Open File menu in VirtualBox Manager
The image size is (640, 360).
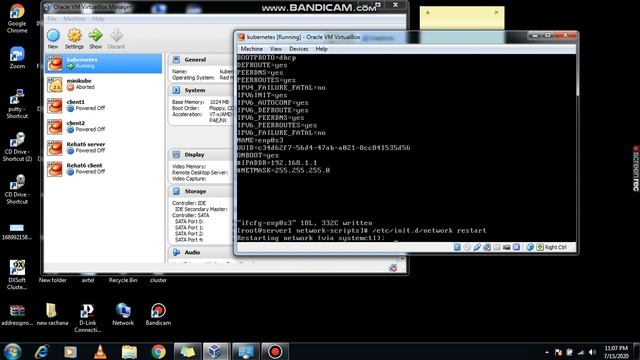pos(51,19)
